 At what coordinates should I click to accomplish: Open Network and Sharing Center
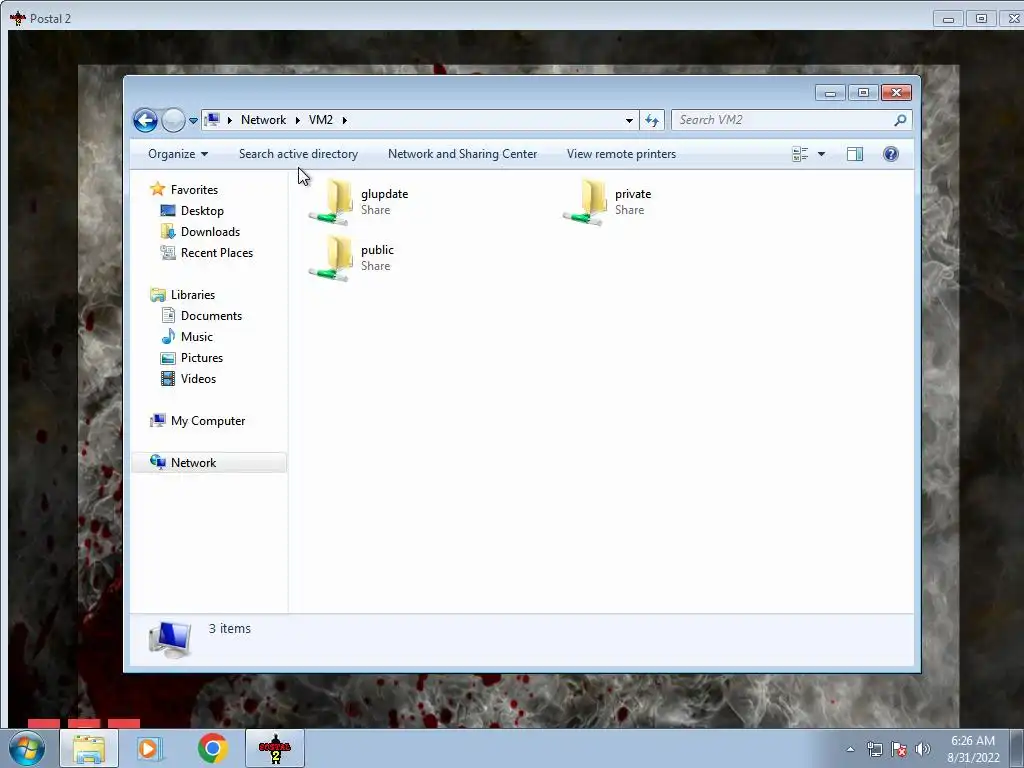point(462,154)
